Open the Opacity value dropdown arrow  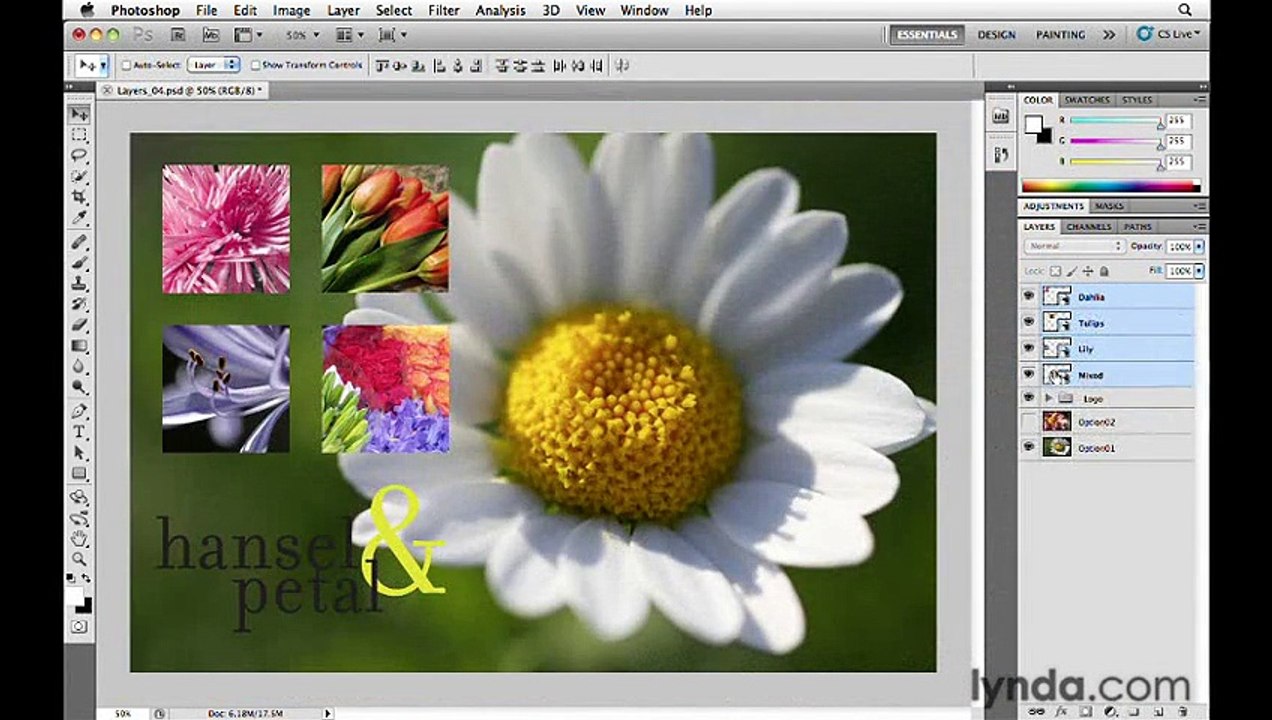1199,246
